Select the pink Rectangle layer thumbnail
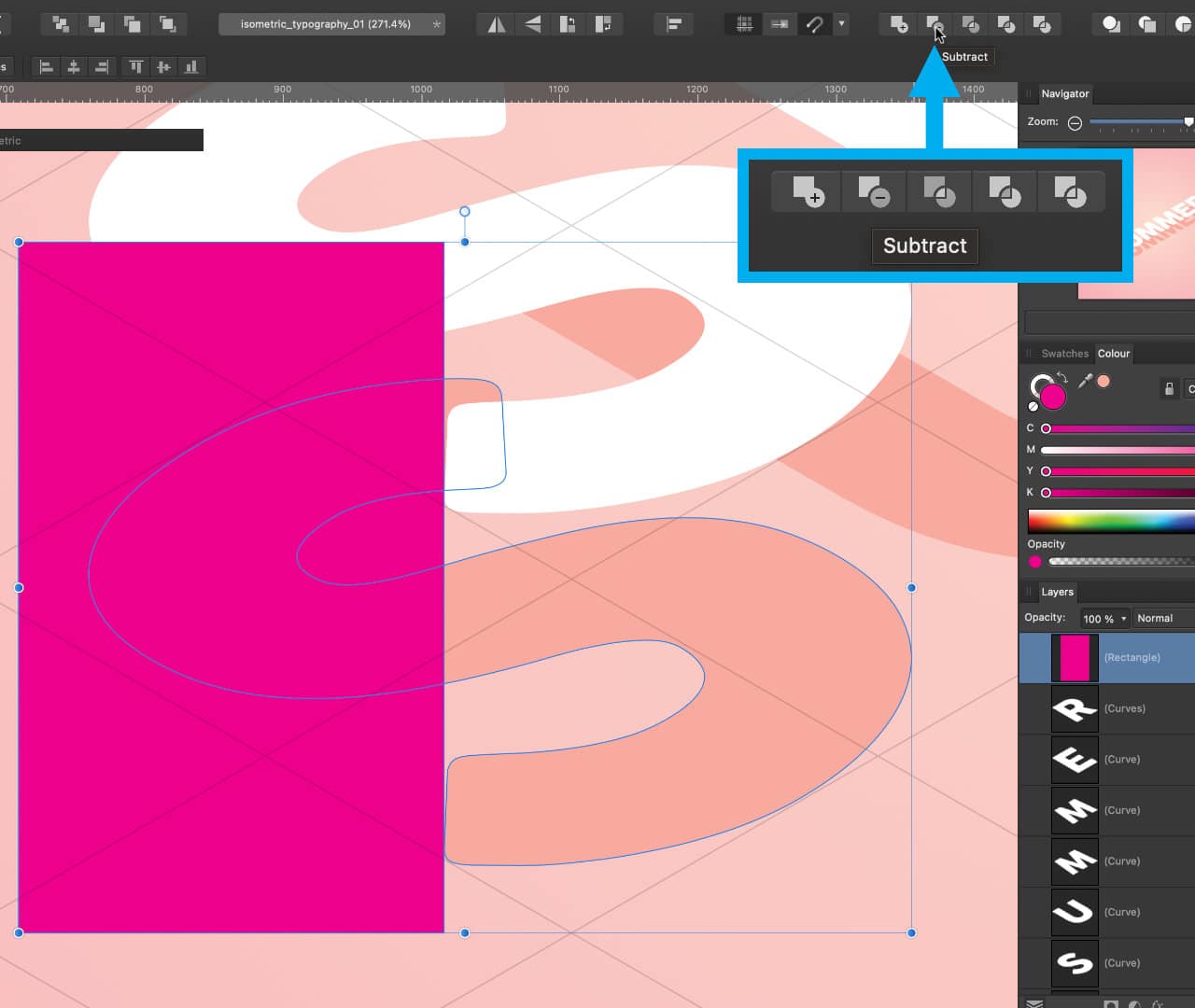1195x1008 pixels. (x=1075, y=657)
